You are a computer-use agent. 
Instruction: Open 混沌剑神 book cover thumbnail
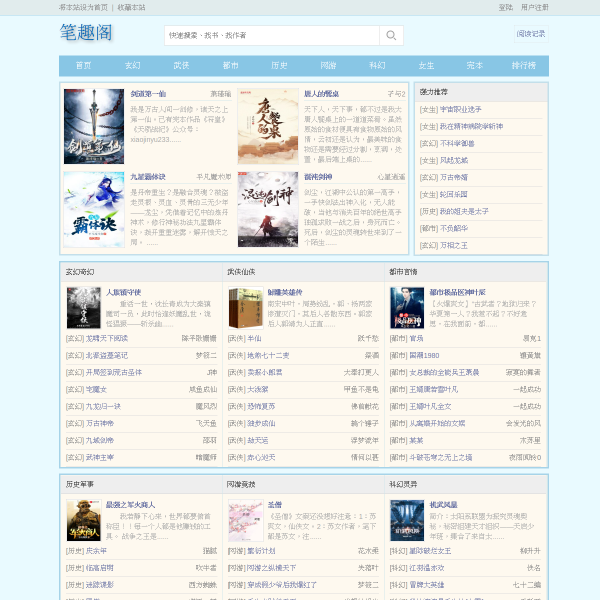pyautogui.click(x=268, y=209)
